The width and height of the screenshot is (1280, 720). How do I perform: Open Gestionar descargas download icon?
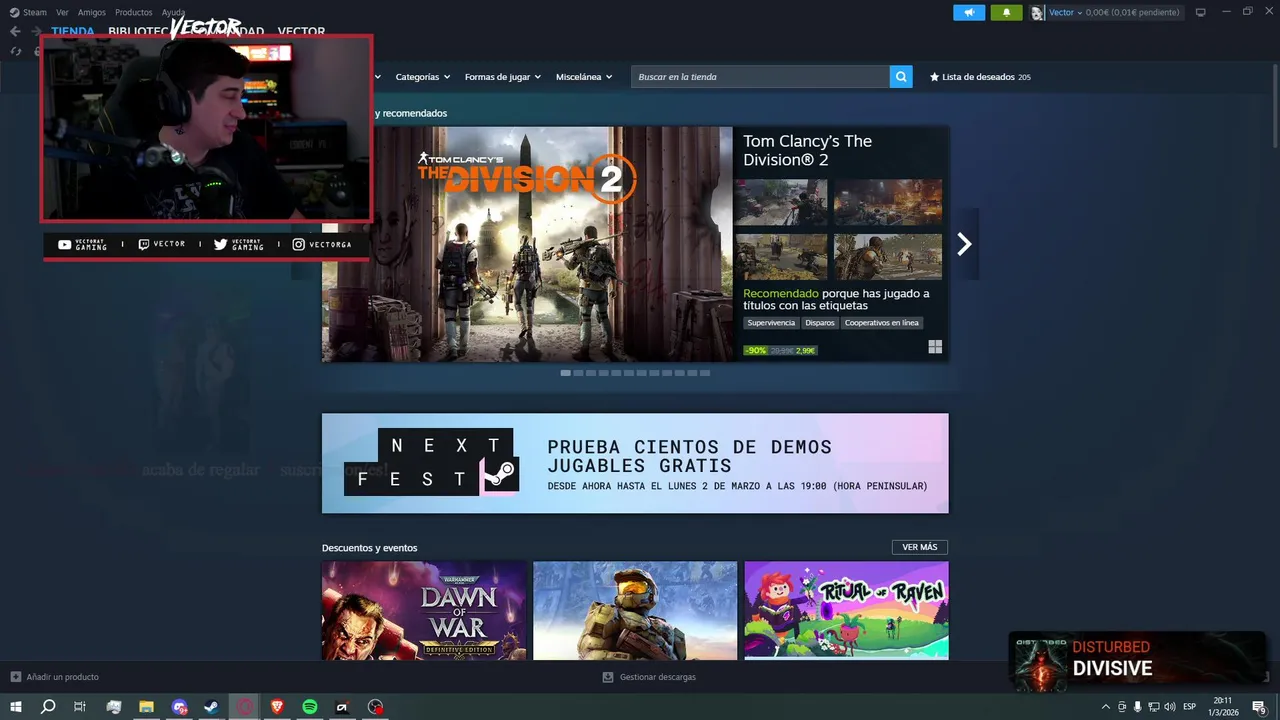[607, 677]
